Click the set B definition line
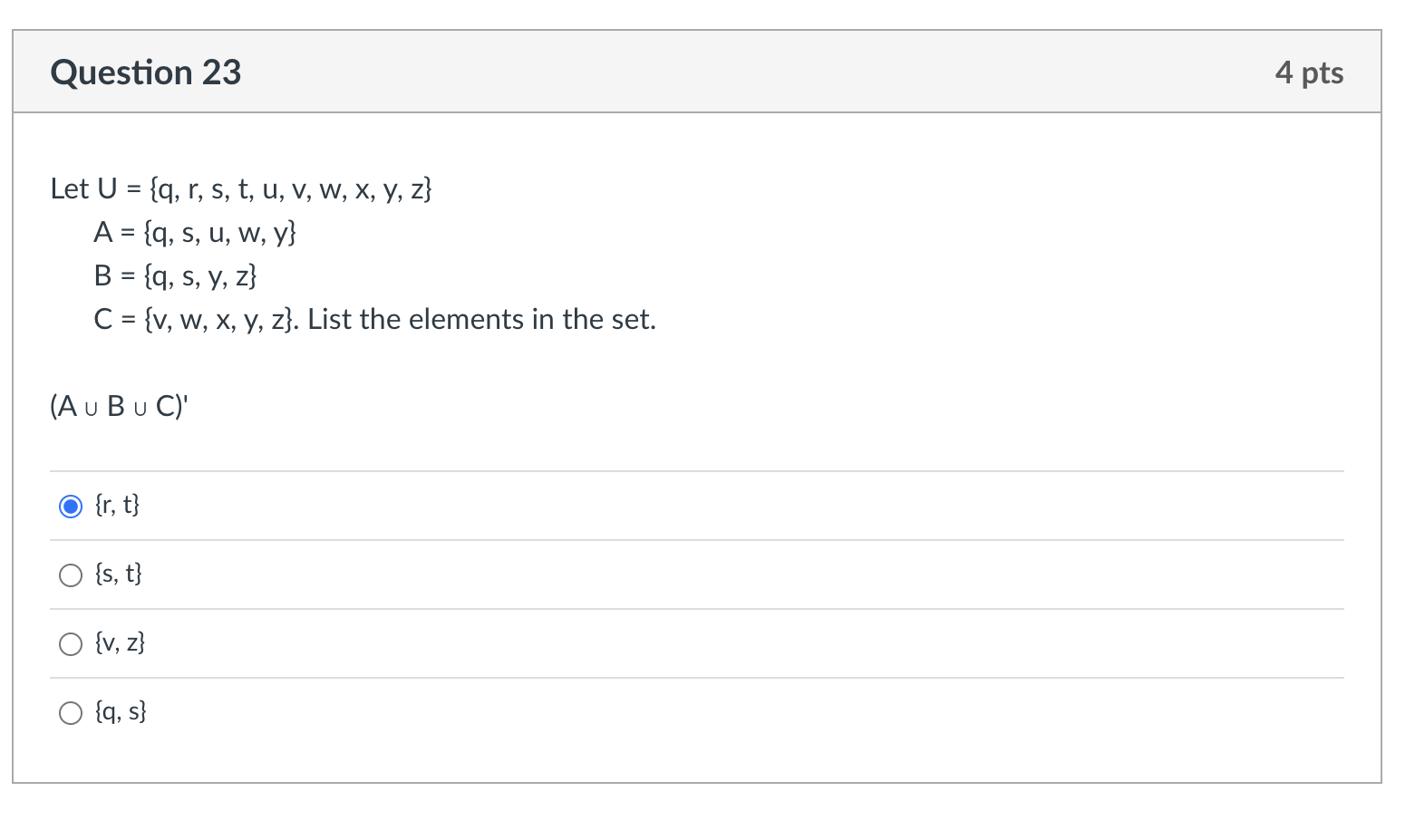This screenshot has width=1415, height=840. [x=175, y=275]
